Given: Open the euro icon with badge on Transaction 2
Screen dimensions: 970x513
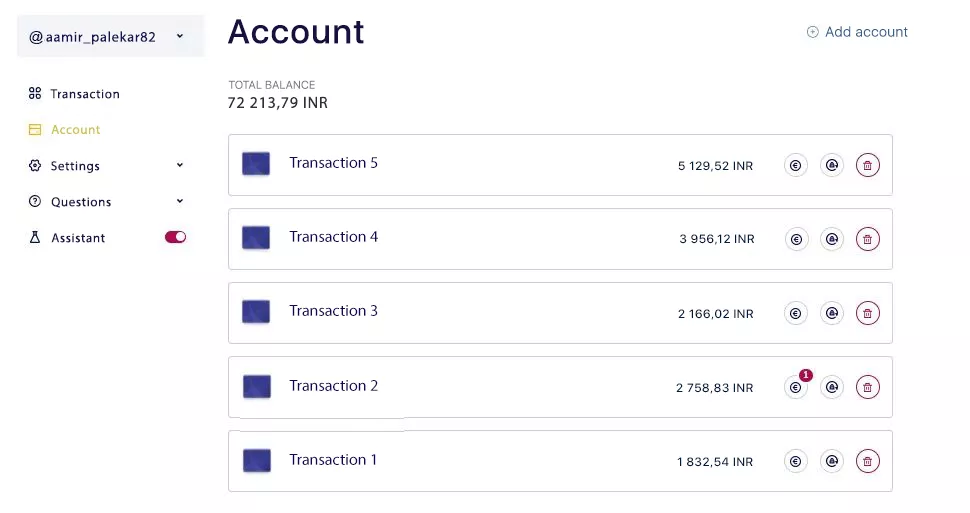Looking at the screenshot, I should click(796, 388).
